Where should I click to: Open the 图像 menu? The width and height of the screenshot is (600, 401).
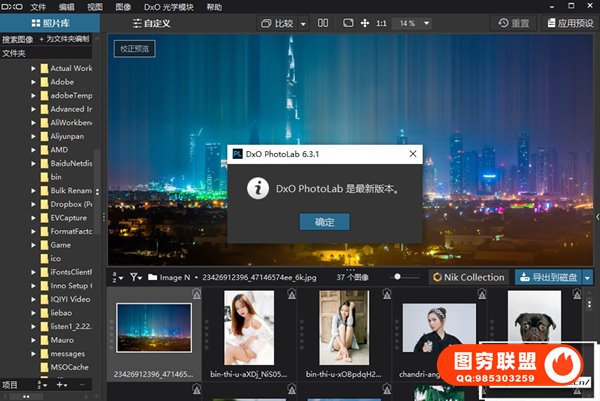[x=123, y=6]
